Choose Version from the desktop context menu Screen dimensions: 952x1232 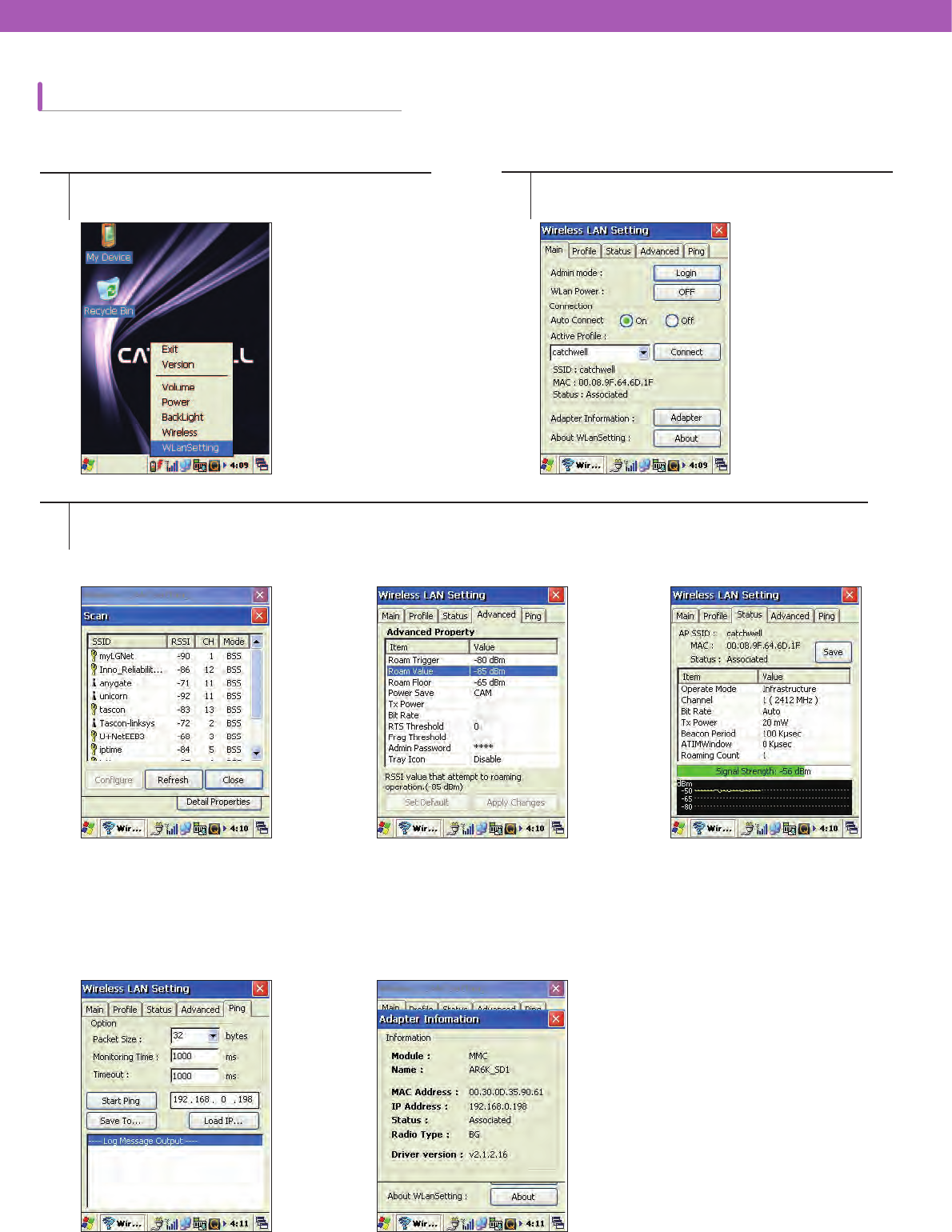(178, 365)
